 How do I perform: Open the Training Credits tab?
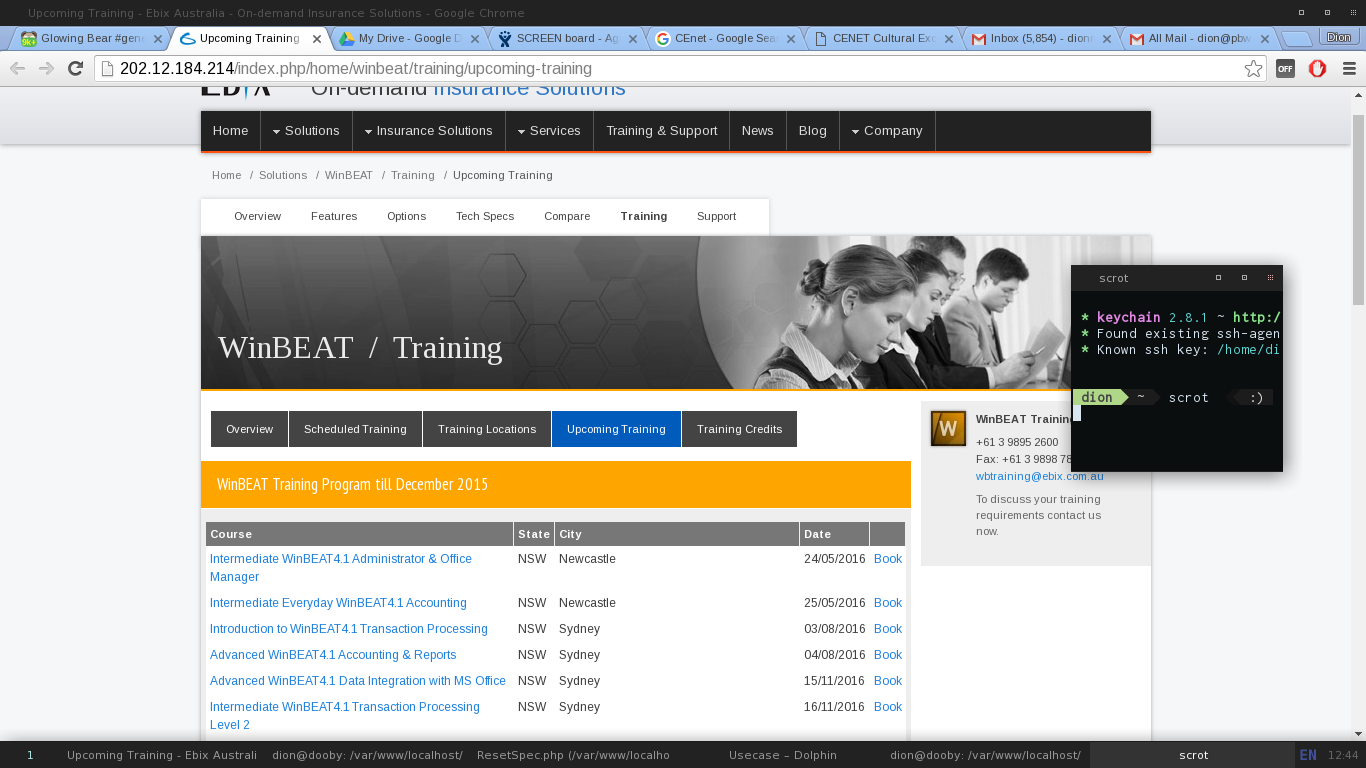(740, 429)
